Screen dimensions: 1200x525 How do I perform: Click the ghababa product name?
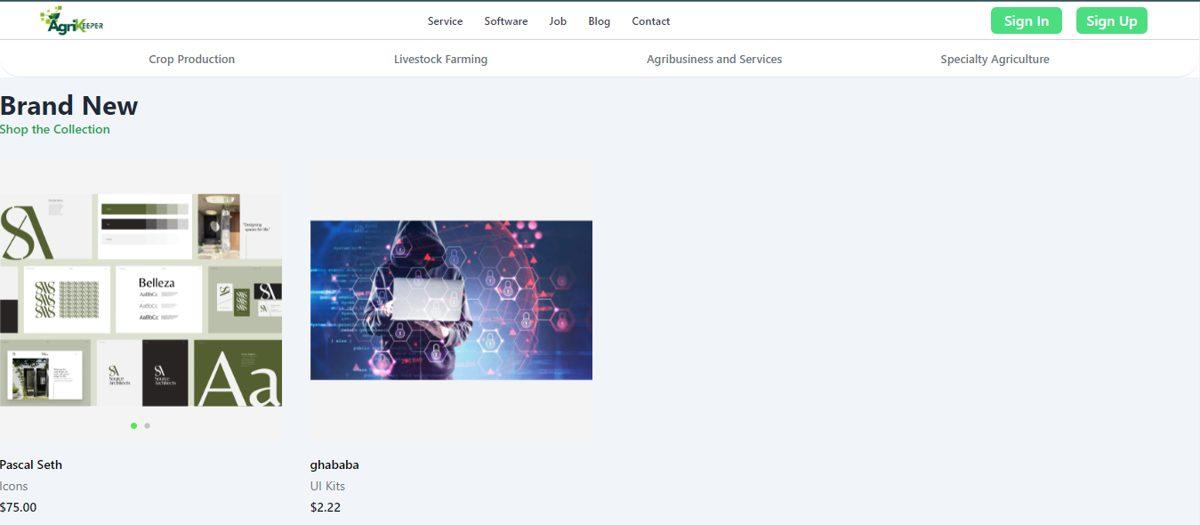pos(335,465)
